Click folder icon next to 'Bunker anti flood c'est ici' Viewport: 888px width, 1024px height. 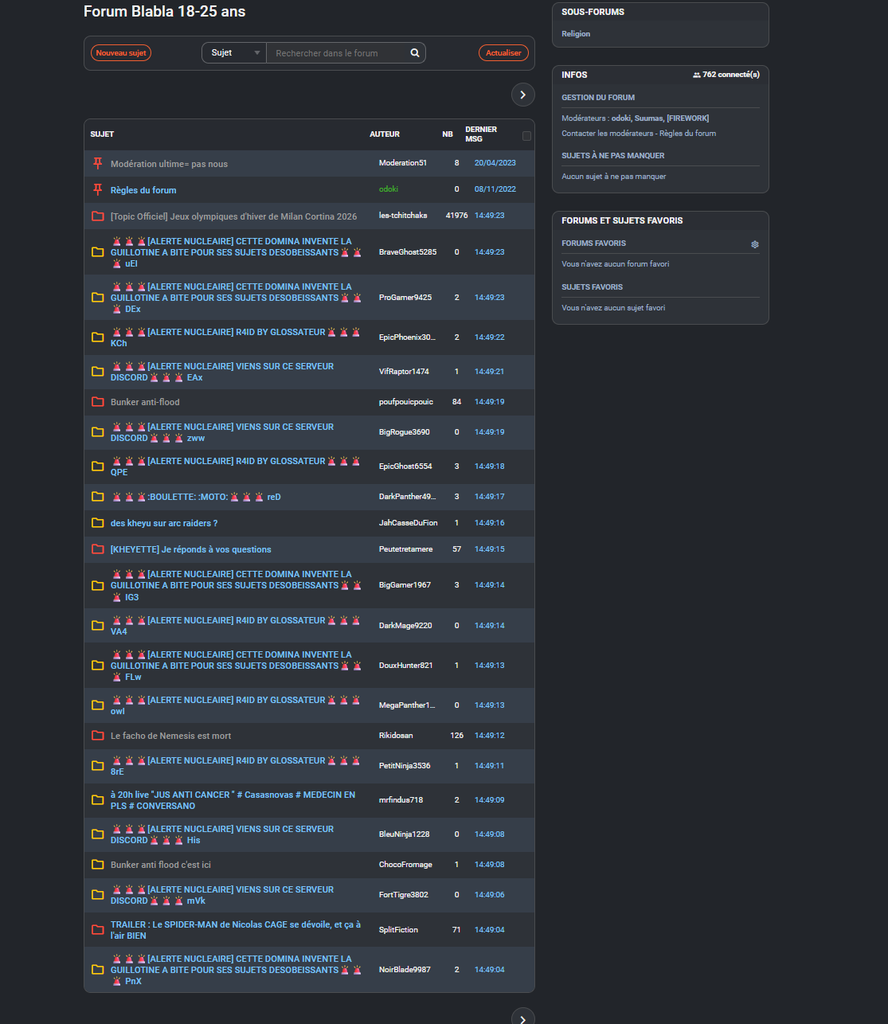97,865
